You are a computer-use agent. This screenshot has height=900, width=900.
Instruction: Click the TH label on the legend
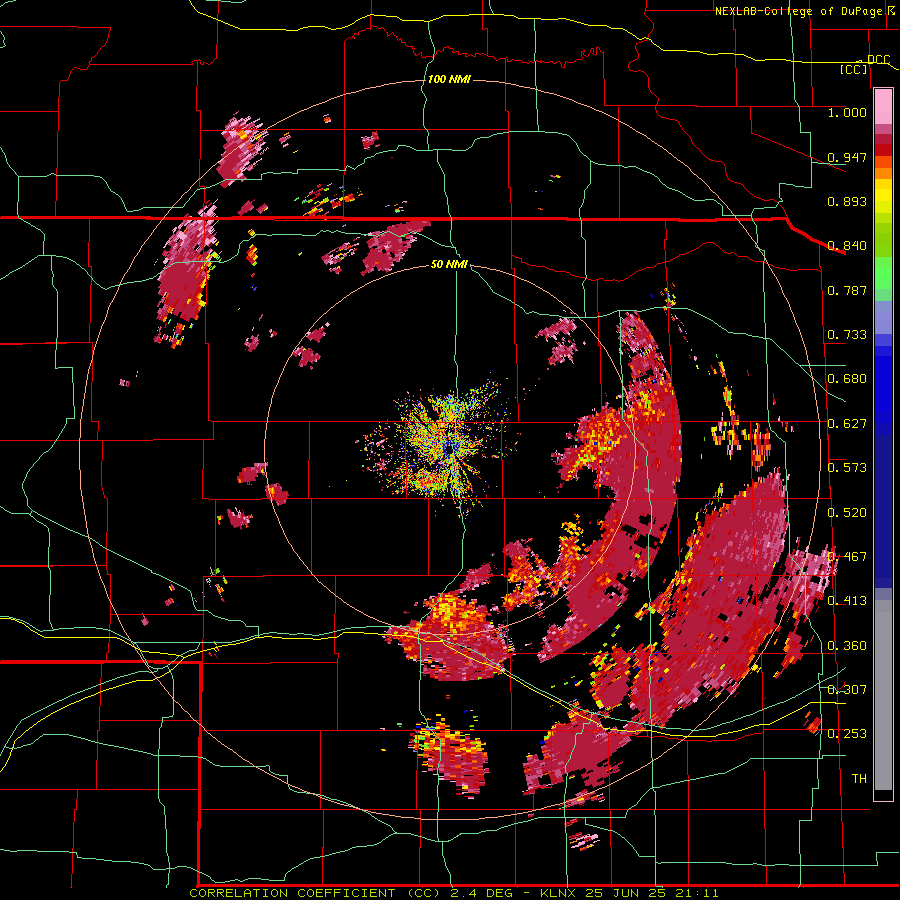coord(859,779)
